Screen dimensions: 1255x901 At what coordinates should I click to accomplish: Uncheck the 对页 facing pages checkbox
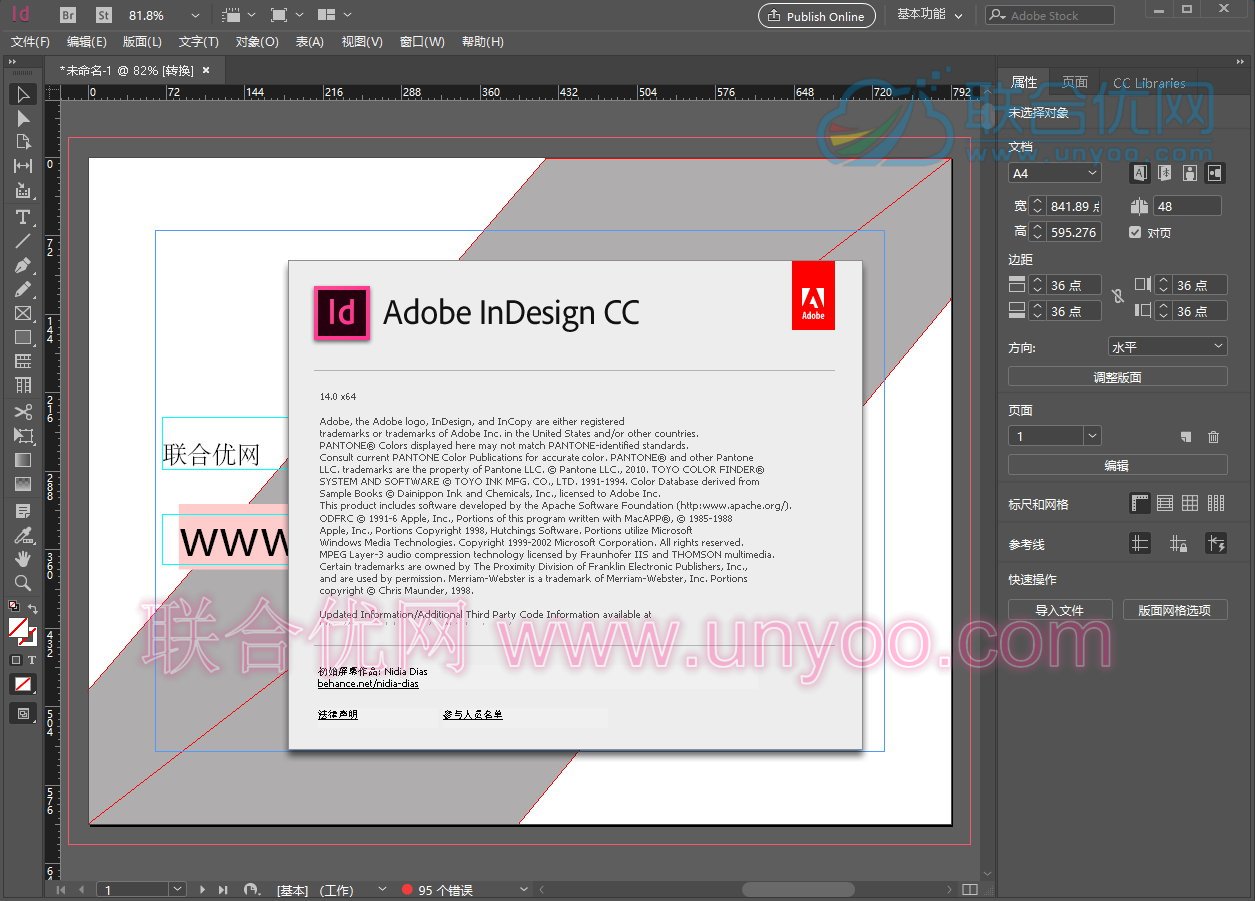coord(1134,232)
